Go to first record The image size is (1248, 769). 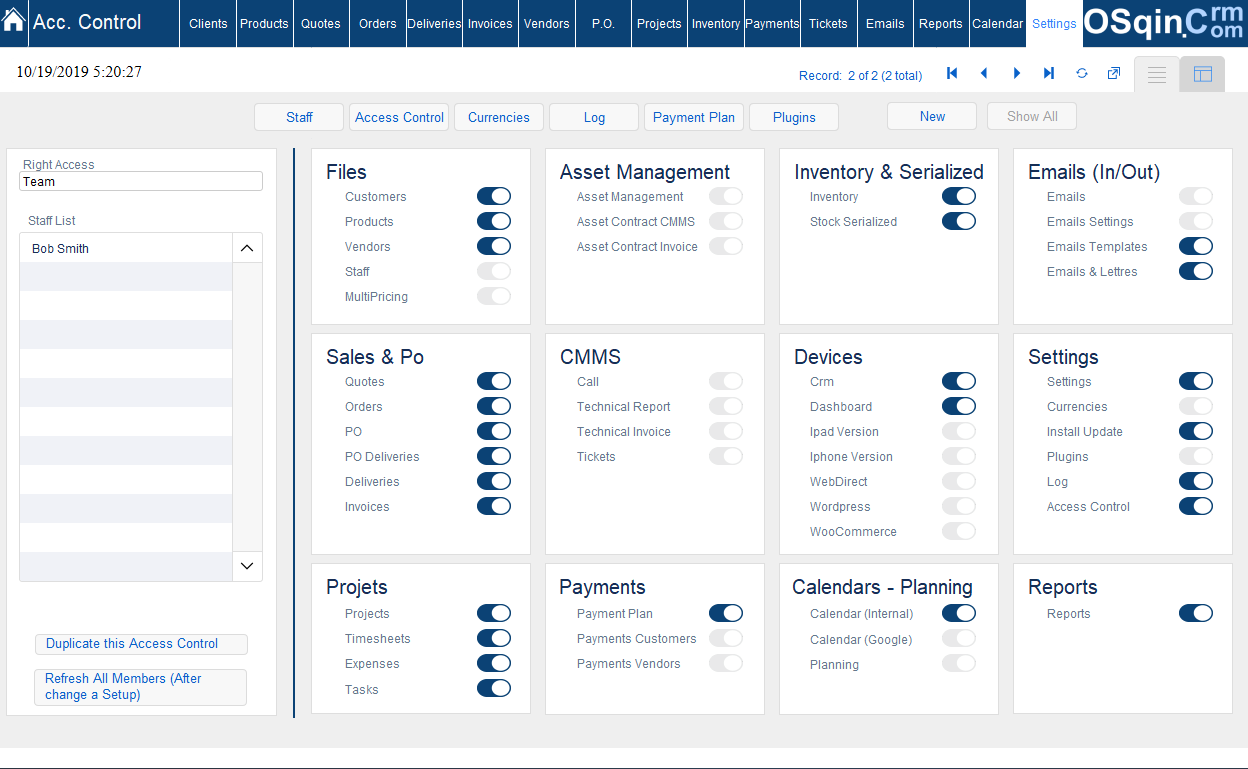[x=952, y=74]
